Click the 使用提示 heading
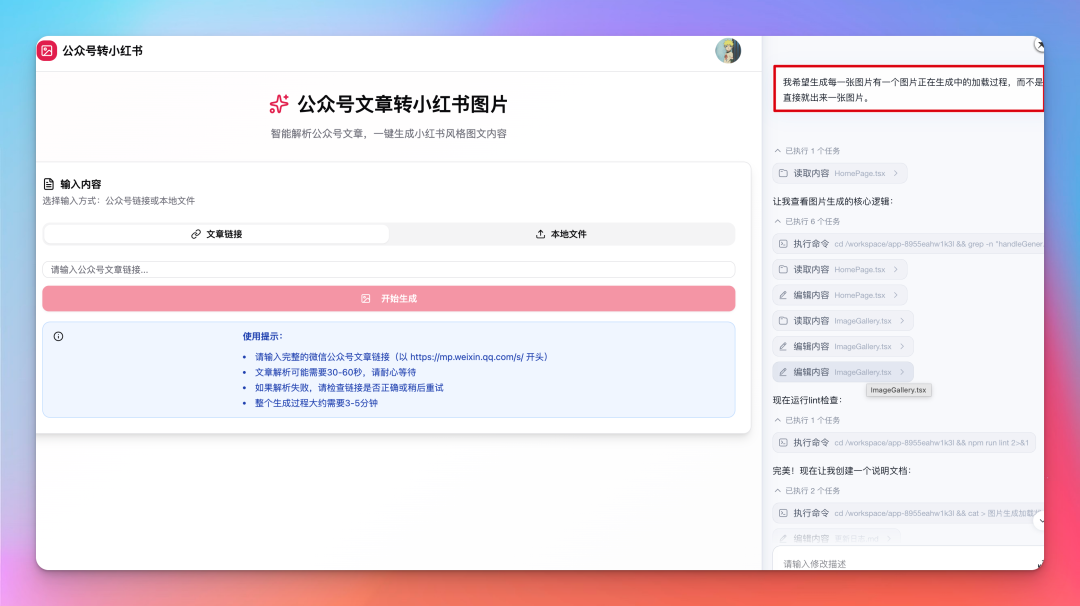The width and height of the screenshot is (1080, 606). (262, 337)
